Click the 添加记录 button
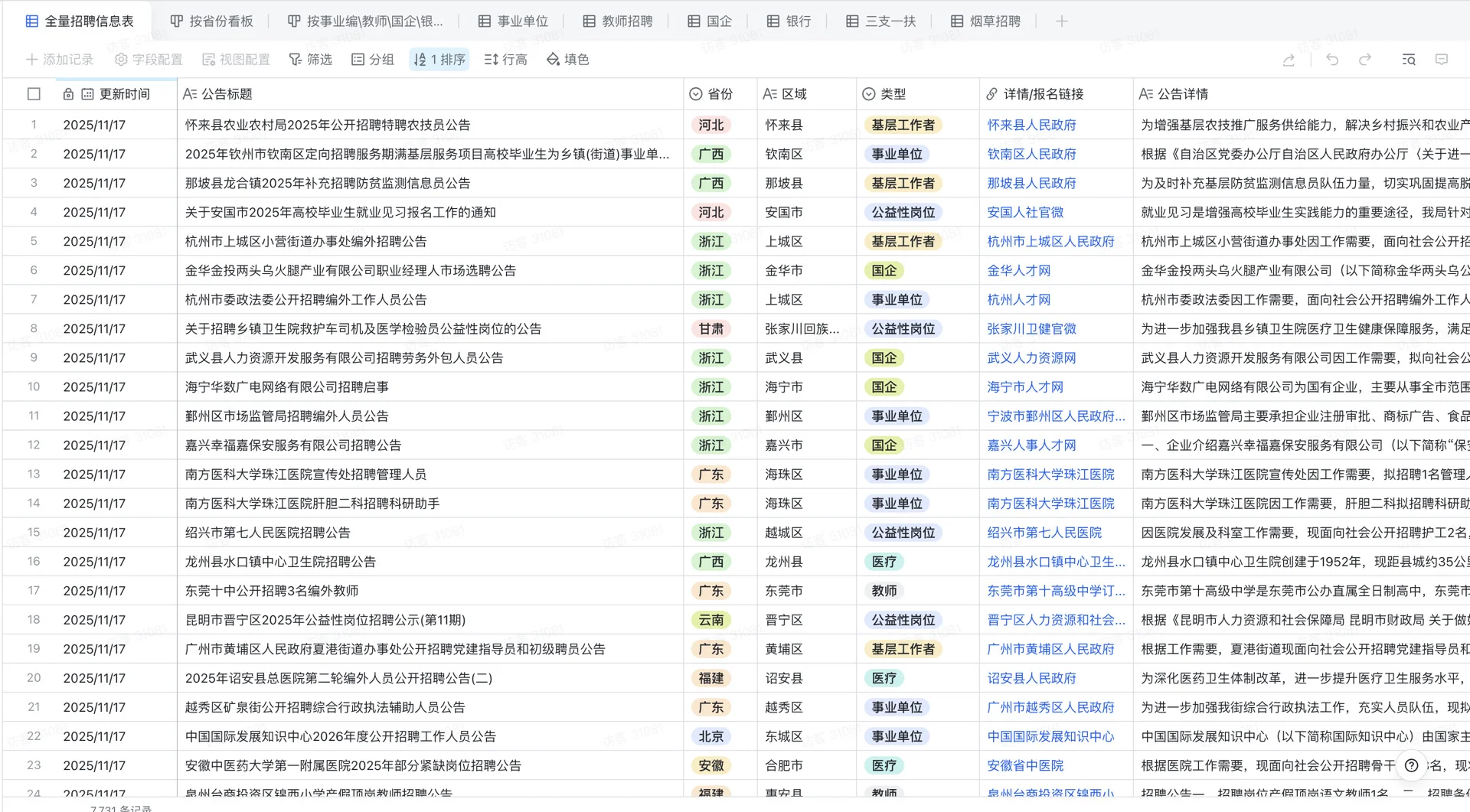The width and height of the screenshot is (1470, 812). pos(60,59)
